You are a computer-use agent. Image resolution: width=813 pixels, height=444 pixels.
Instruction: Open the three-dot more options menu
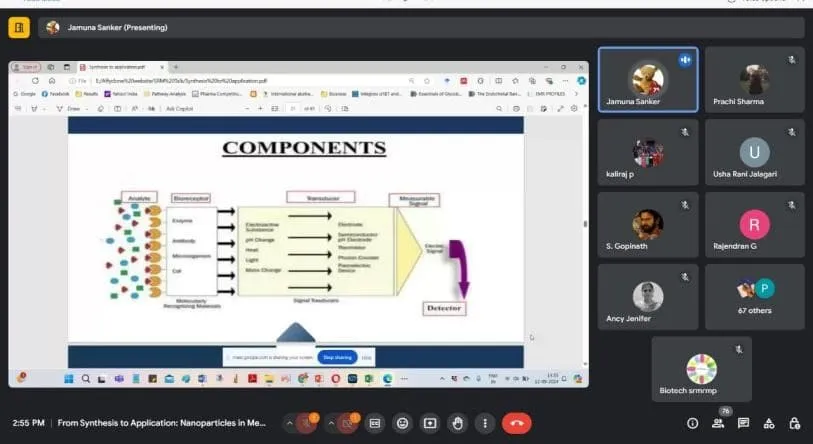(x=485, y=424)
